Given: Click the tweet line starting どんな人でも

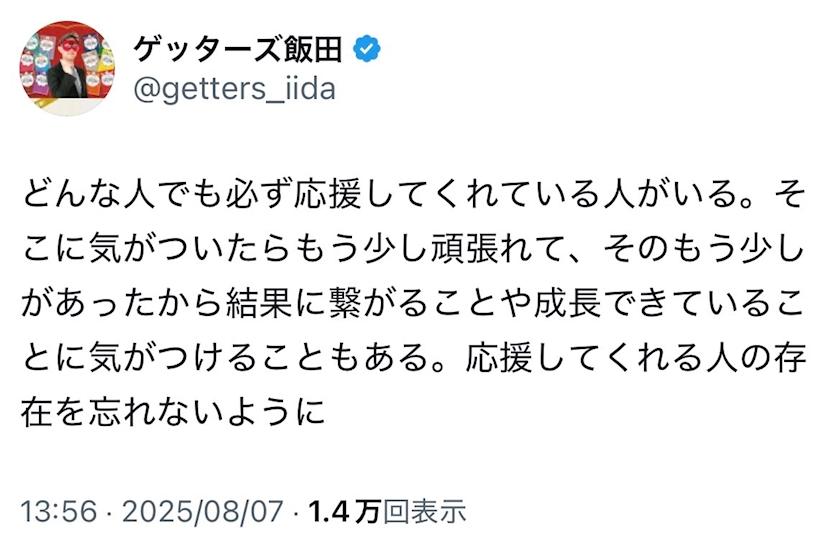Looking at the screenshot, I should (x=414, y=194).
